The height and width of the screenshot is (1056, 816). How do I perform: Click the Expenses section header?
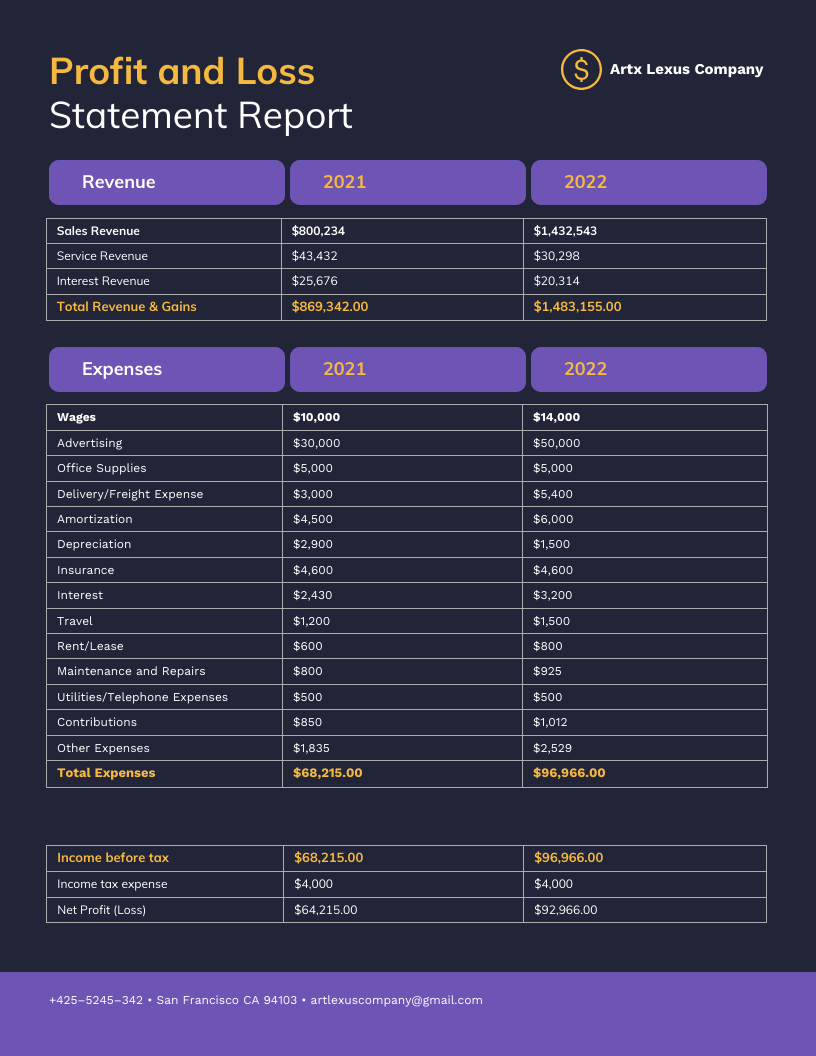pos(167,369)
